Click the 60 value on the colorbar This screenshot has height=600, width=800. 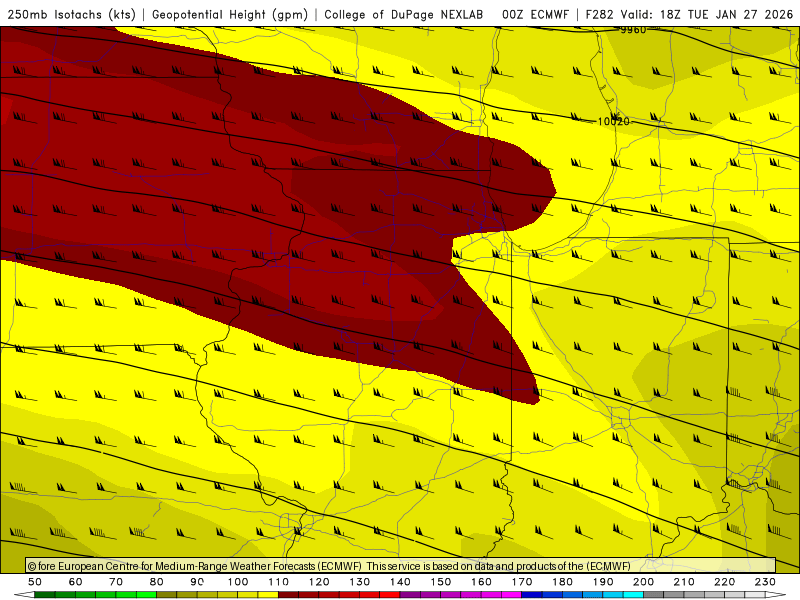click(75, 582)
